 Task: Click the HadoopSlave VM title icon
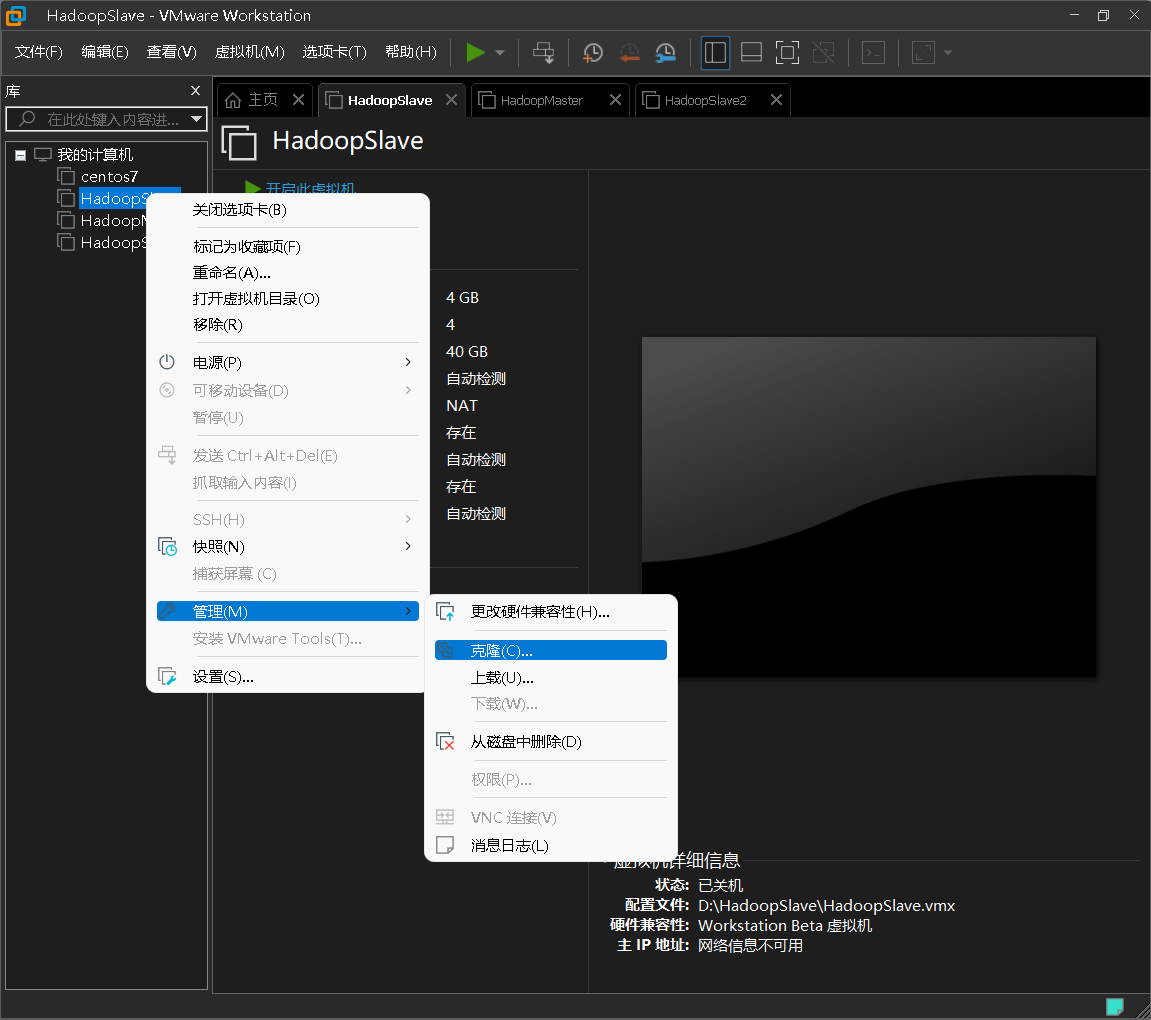click(239, 142)
